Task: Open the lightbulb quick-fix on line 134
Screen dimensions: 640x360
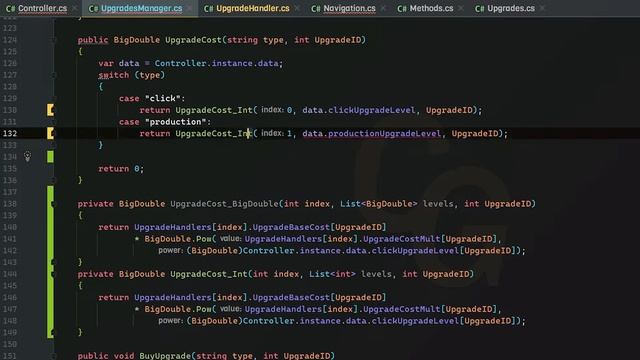Action: pos(27,156)
